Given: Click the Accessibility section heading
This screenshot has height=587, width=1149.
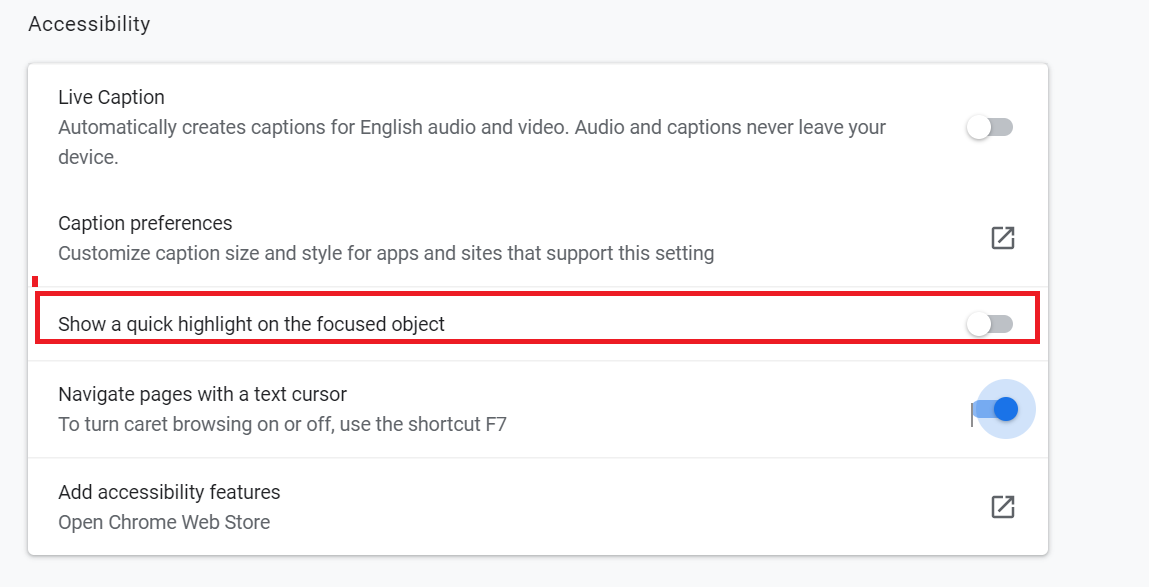Looking at the screenshot, I should (x=89, y=24).
